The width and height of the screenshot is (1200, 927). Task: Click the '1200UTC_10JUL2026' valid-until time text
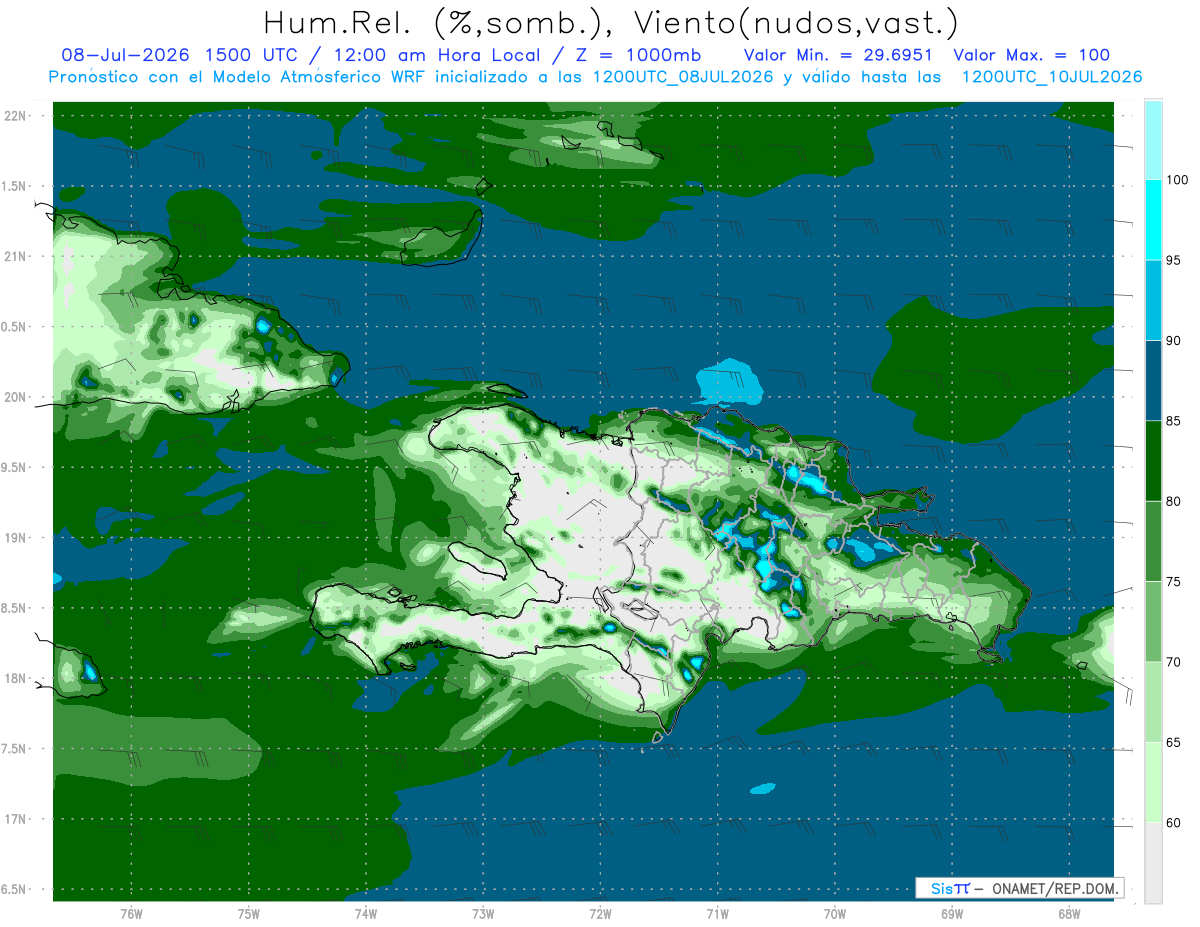1052,76
